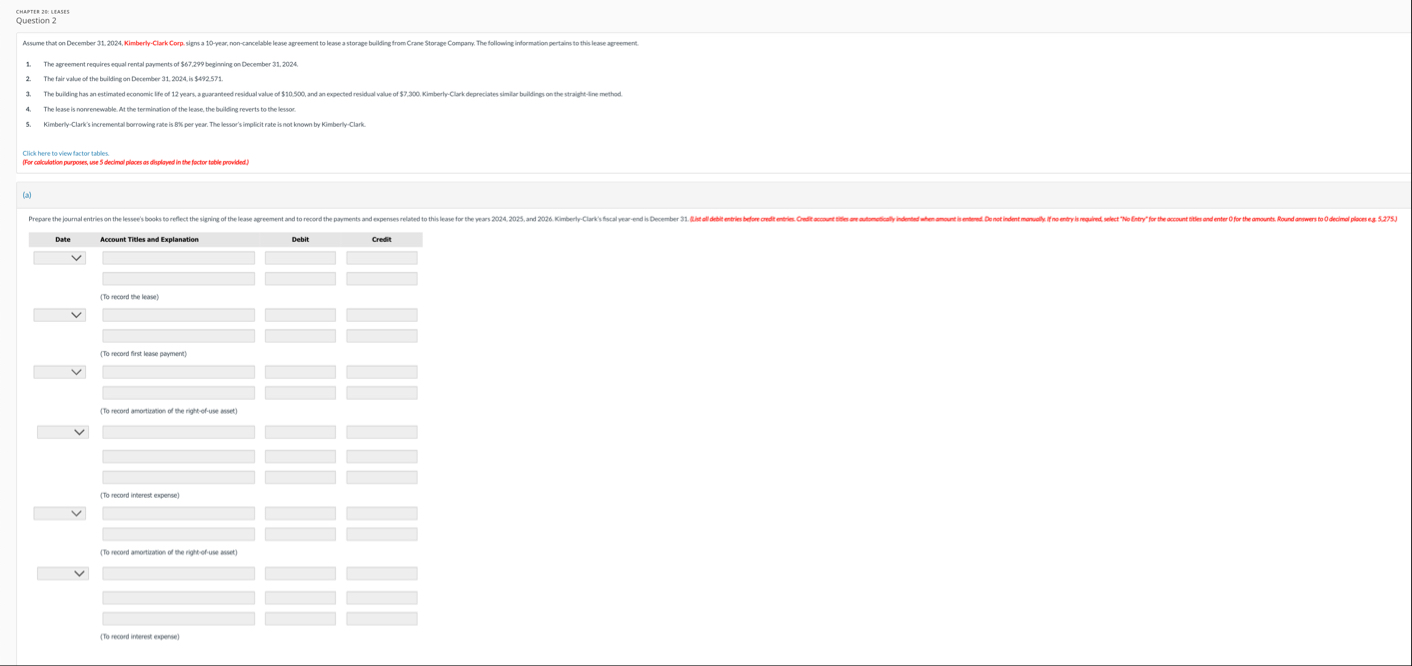1412x666 pixels.
Task: Focus the second debit field of the second interest expense entry
Action: 300,597
